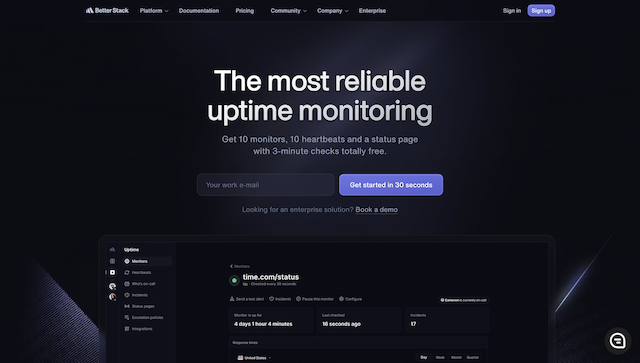Viewport: 640px width, 363px height.
Task: Go back via the Monitors chevron link
Action: (240, 266)
